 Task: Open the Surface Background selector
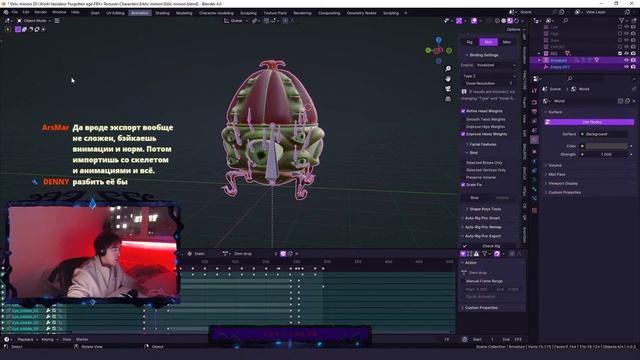pyautogui.click(x=606, y=134)
